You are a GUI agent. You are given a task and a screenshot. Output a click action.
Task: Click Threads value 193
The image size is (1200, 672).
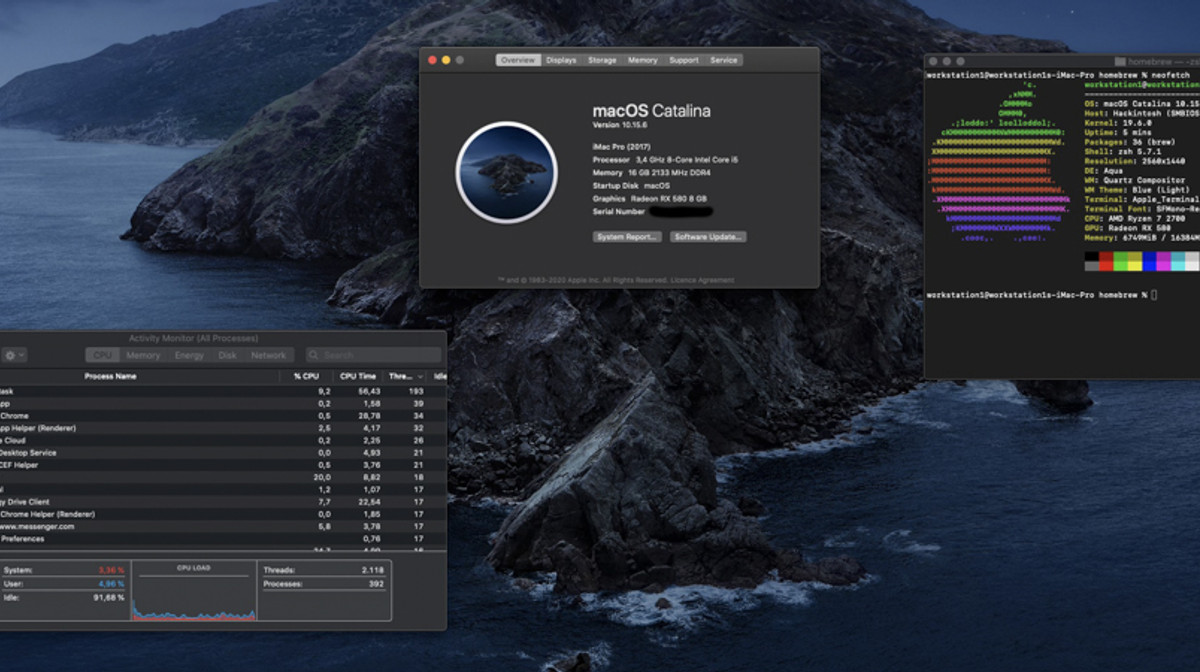(x=416, y=391)
